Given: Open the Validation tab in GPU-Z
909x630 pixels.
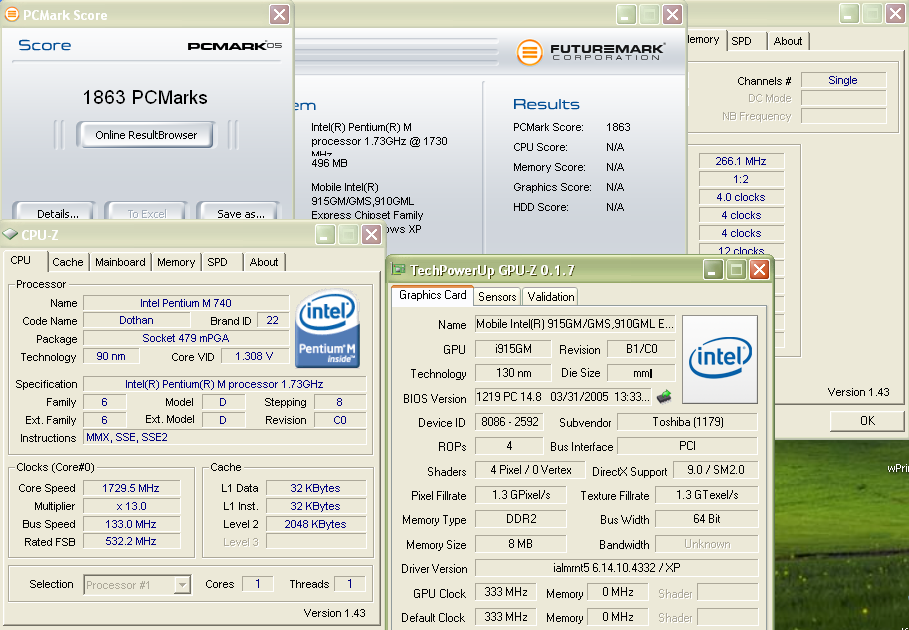Looking at the screenshot, I should point(551,297).
